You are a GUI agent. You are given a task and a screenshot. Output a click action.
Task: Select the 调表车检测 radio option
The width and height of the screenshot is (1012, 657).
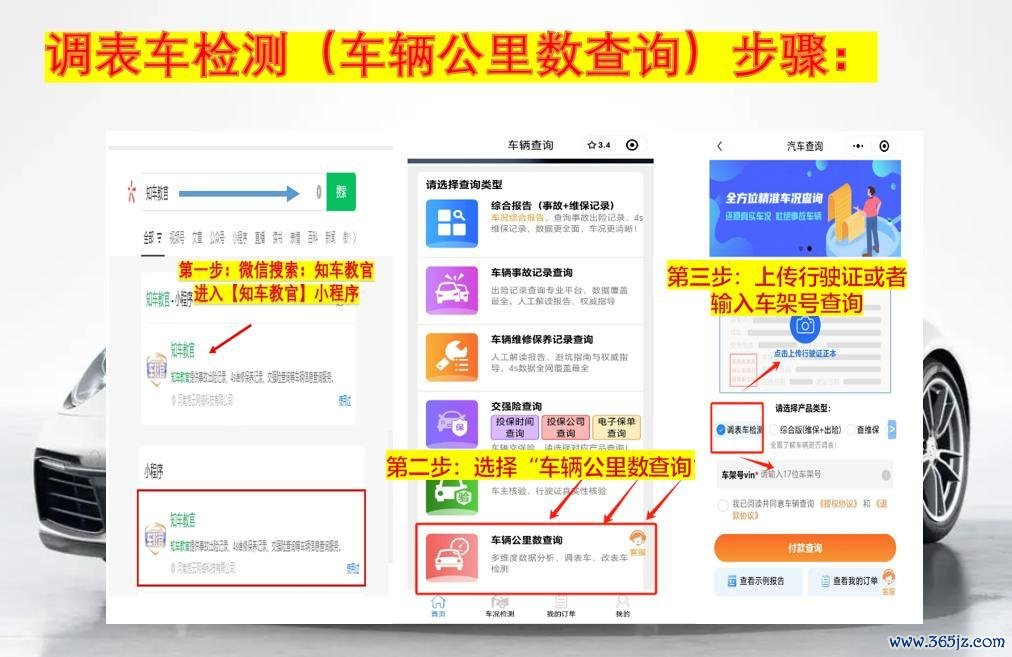point(722,430)
